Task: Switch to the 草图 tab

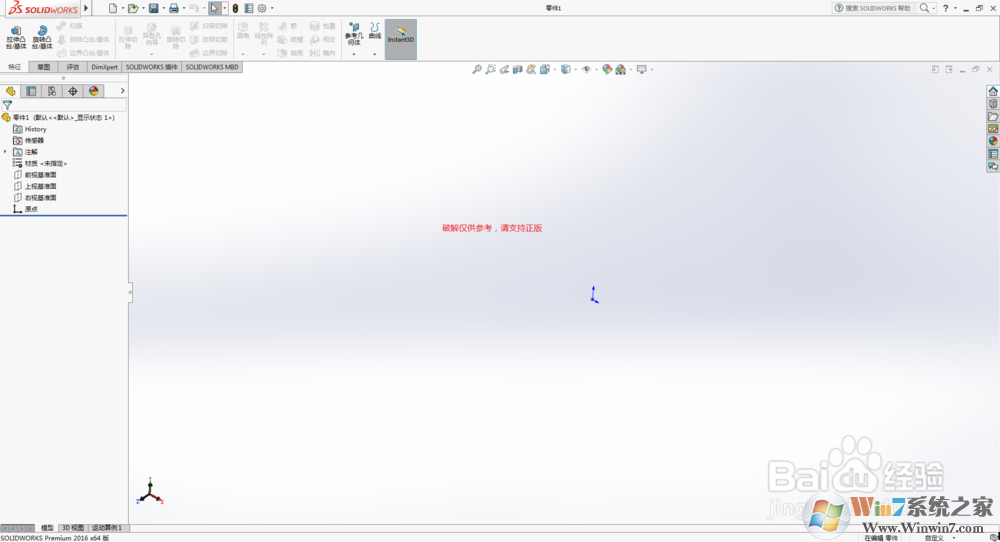Action: pyautogui.click(x=43, y=67)
